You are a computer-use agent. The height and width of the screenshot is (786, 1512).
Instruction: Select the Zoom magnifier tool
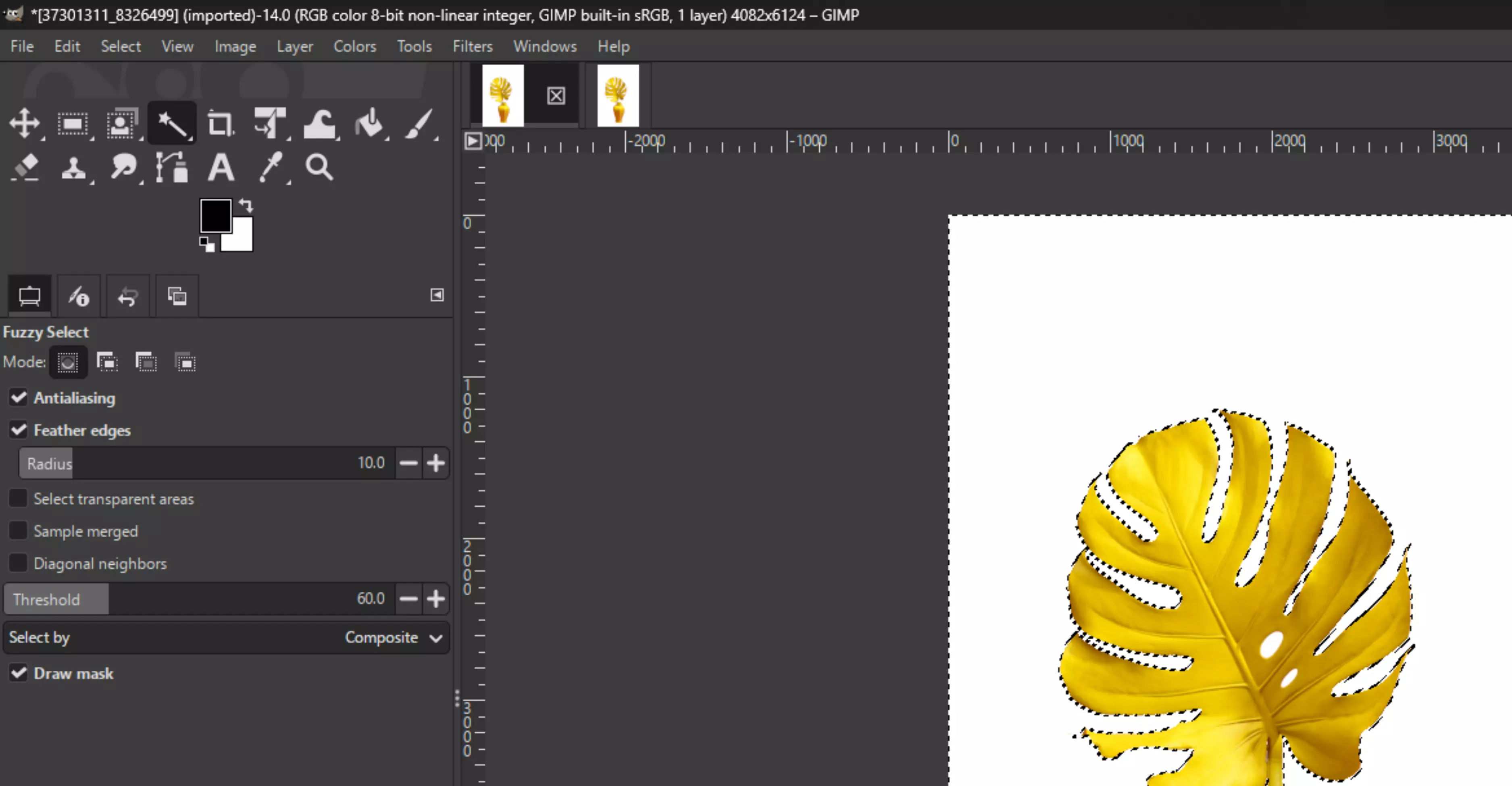pyautogui.click(x=319, y=167)
